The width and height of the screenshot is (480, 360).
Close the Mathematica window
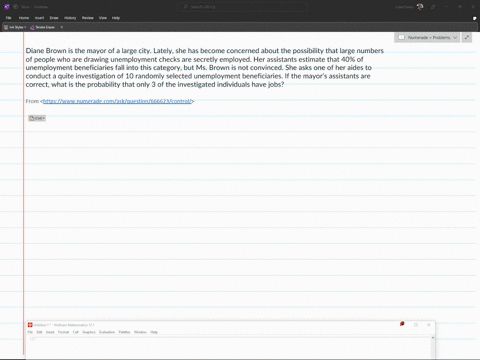point(429,325)
